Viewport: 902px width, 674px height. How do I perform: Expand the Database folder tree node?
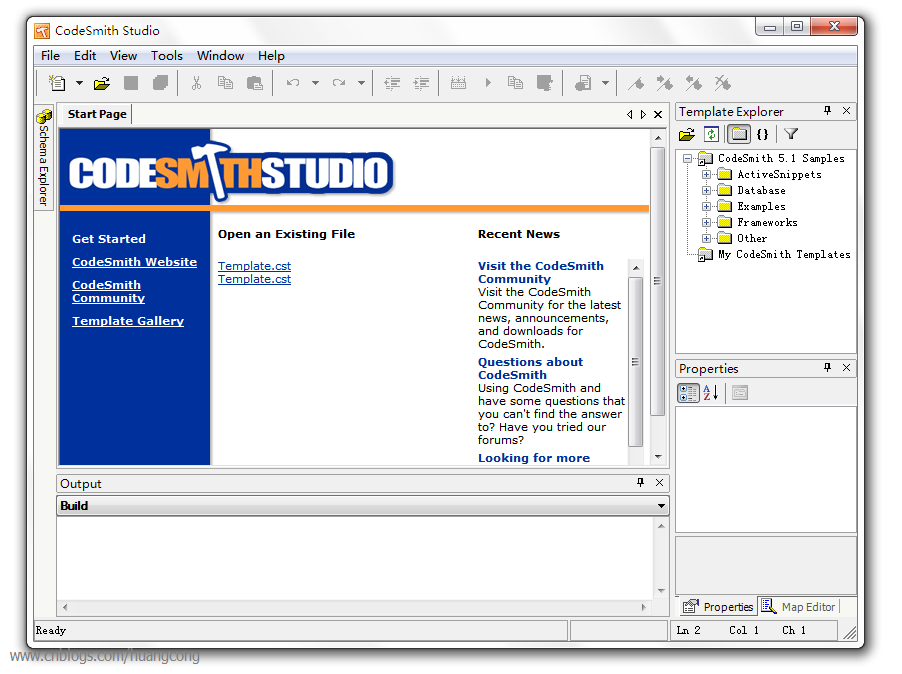[706, 190]
